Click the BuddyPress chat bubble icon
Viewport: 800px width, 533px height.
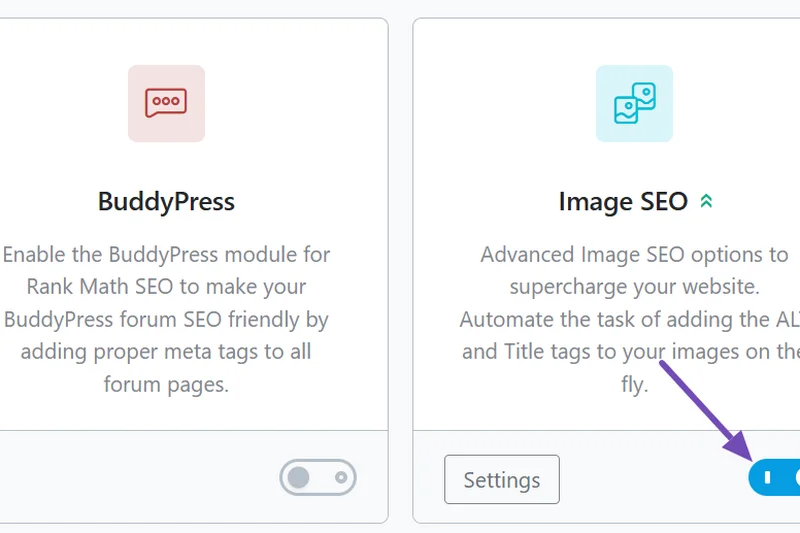(x=166, y=104)
